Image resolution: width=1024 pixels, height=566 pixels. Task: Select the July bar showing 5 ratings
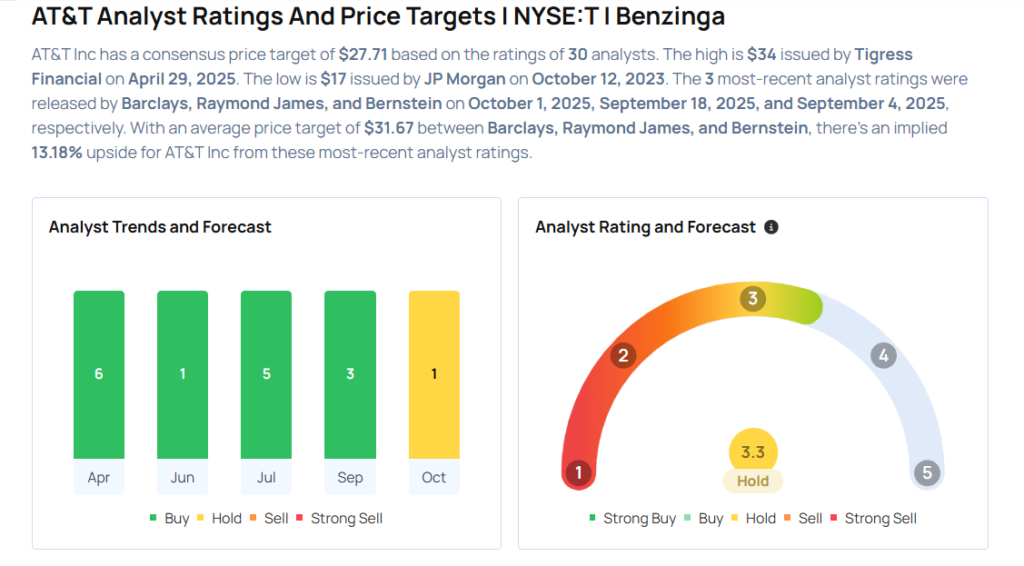point(266,374)
